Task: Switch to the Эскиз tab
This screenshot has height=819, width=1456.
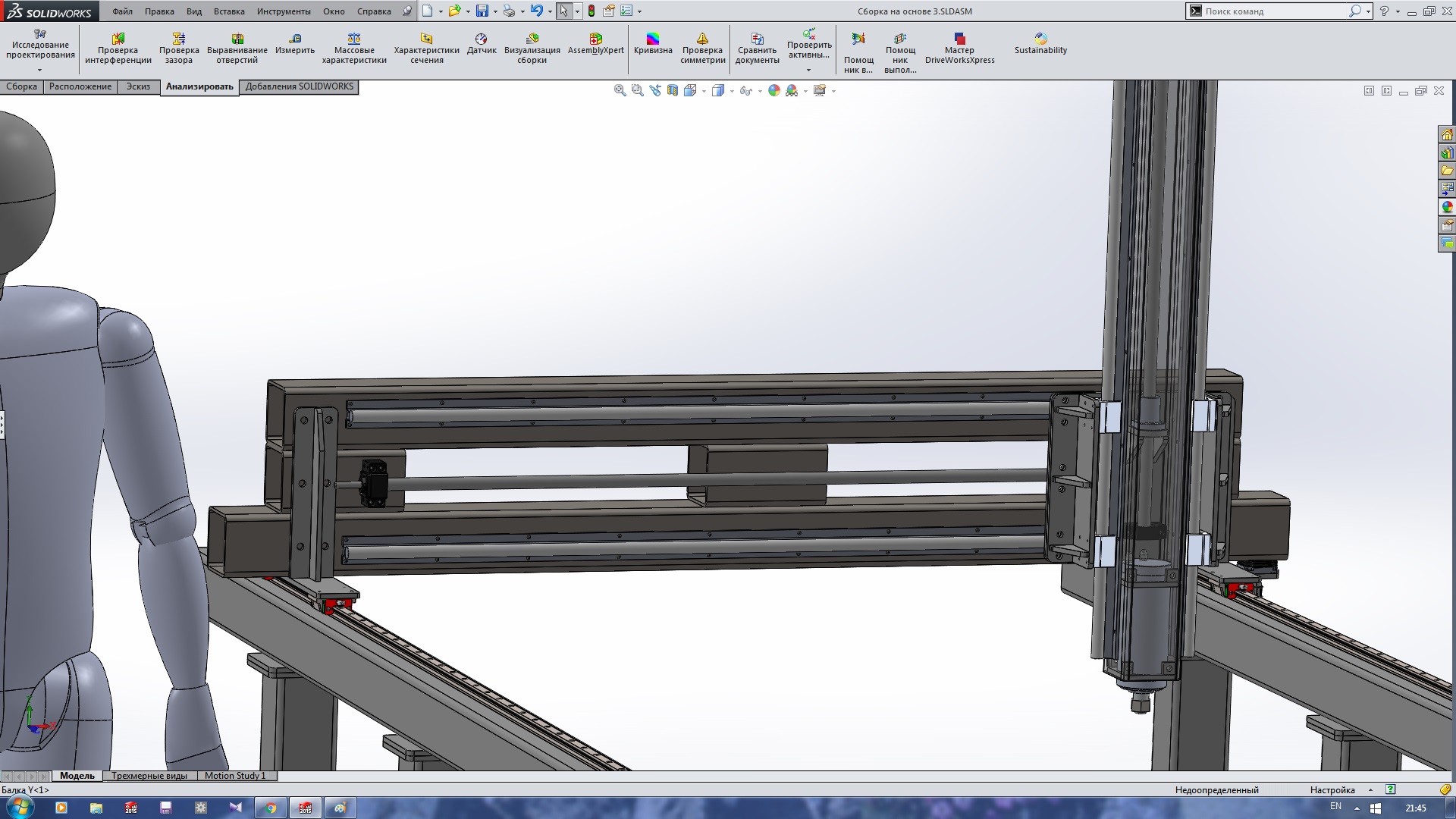Action: (138, 86)
